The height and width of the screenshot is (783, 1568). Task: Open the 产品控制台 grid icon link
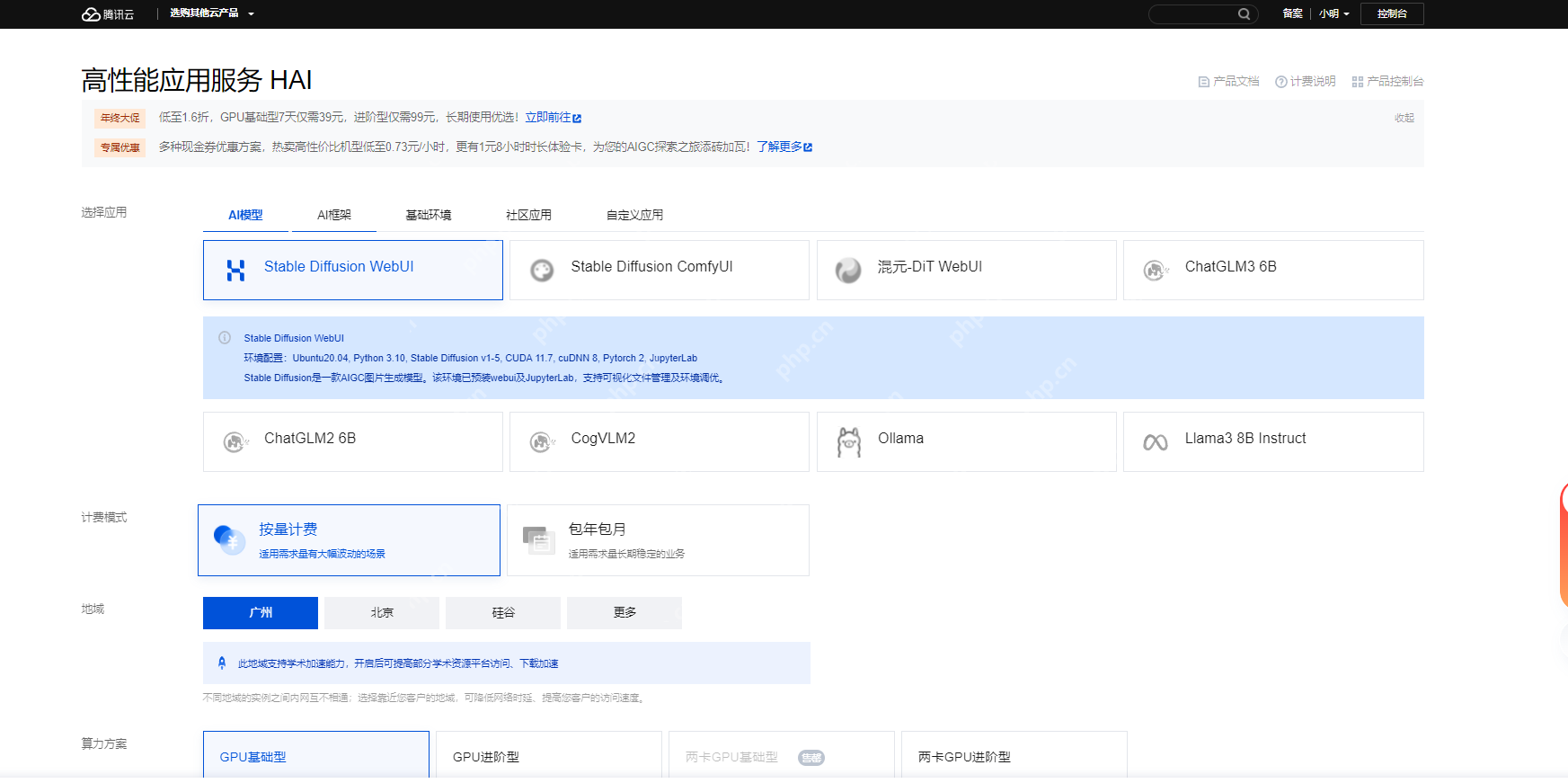coord(1357,82)
